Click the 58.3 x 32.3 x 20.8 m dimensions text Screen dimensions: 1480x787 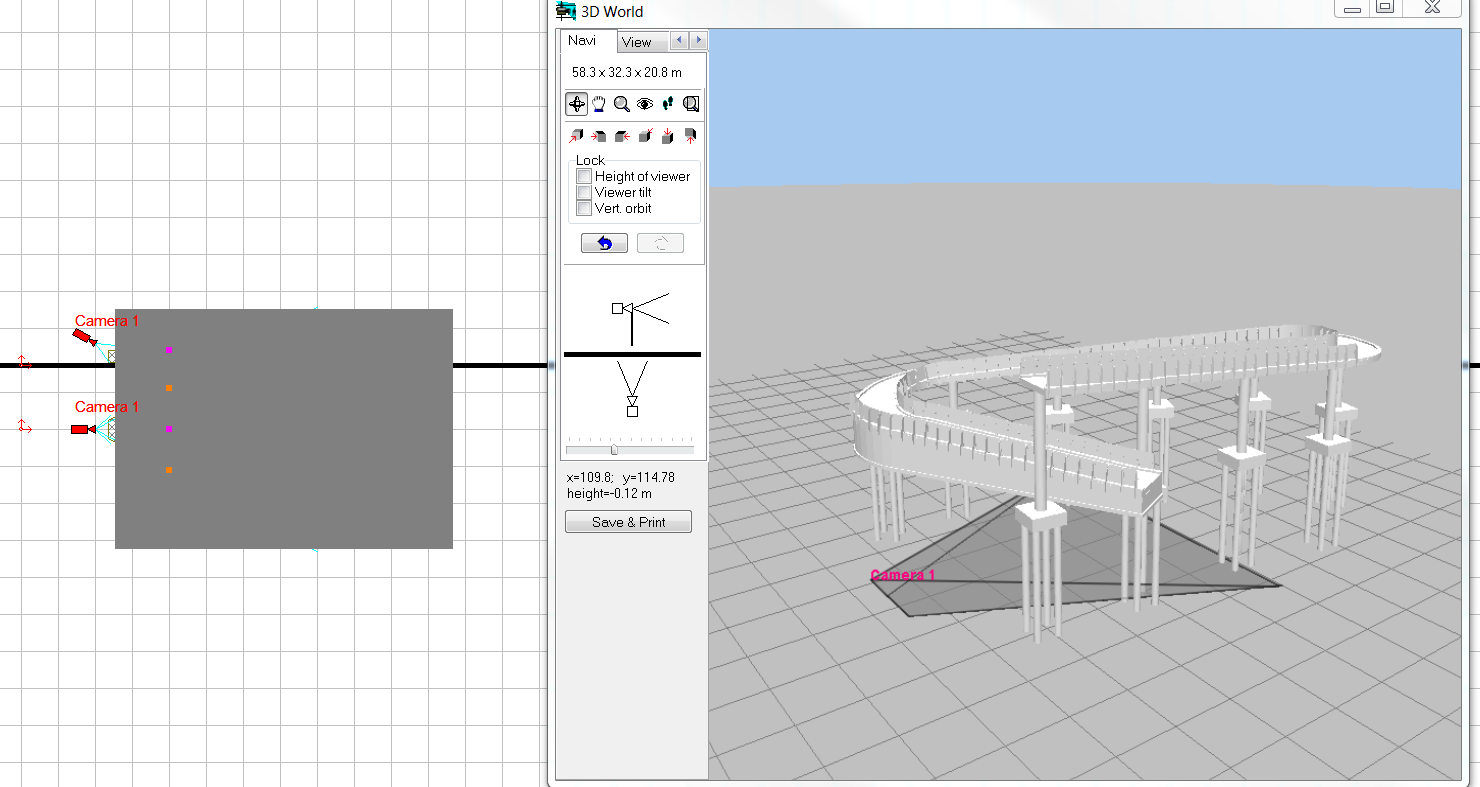(627, 72)
